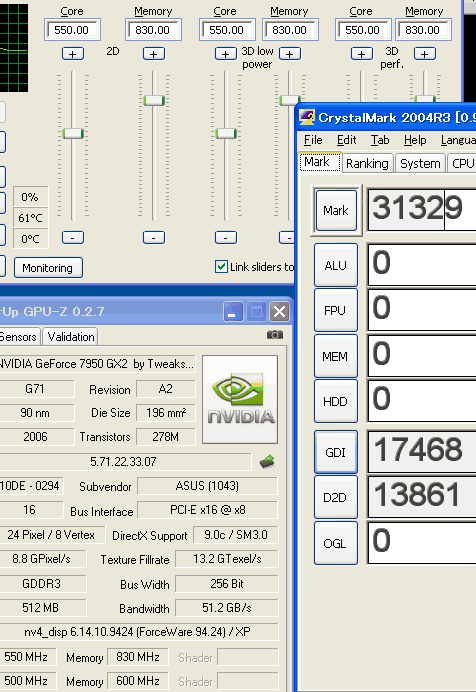Run the full Mark benchmark
Viewport: 476px width, 692px height.
tap(336, 211)
